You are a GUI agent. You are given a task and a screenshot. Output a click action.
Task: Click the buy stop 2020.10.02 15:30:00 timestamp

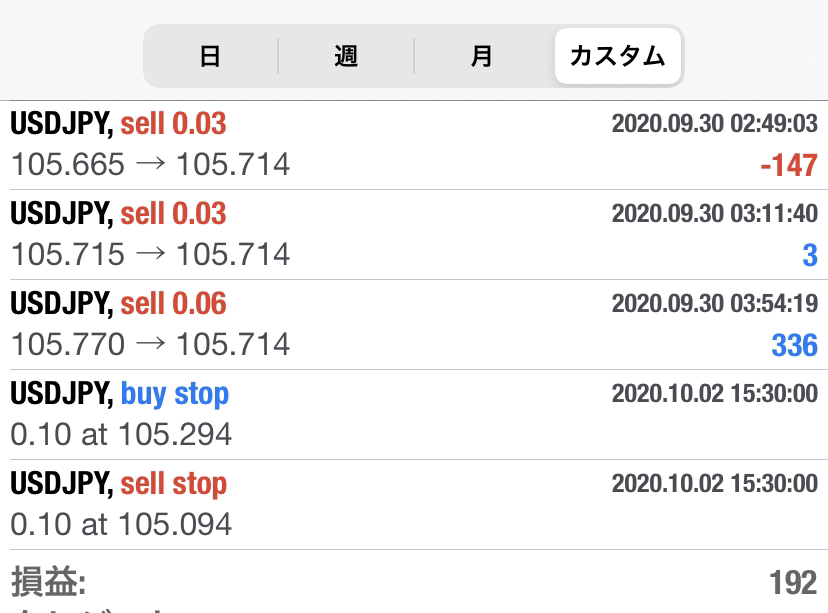(x=715, y=393)
